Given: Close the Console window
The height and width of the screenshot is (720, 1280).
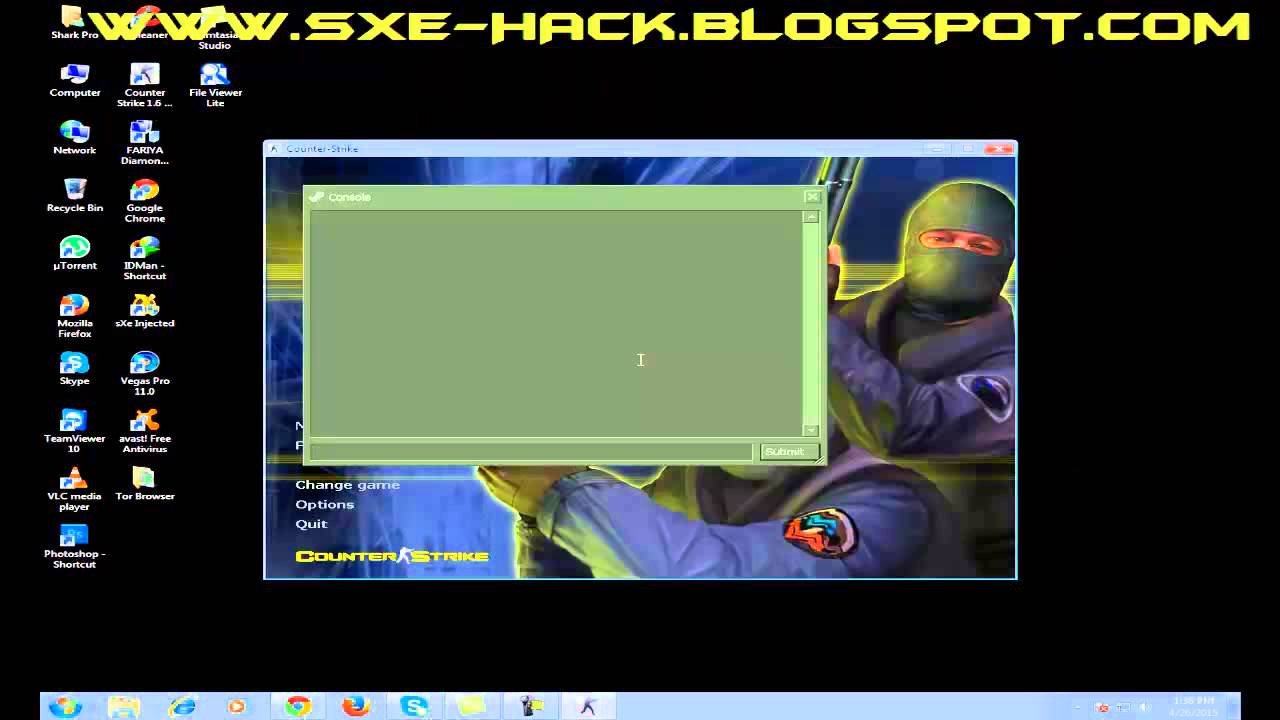Looking at the screenshot, I should [812, 197].
